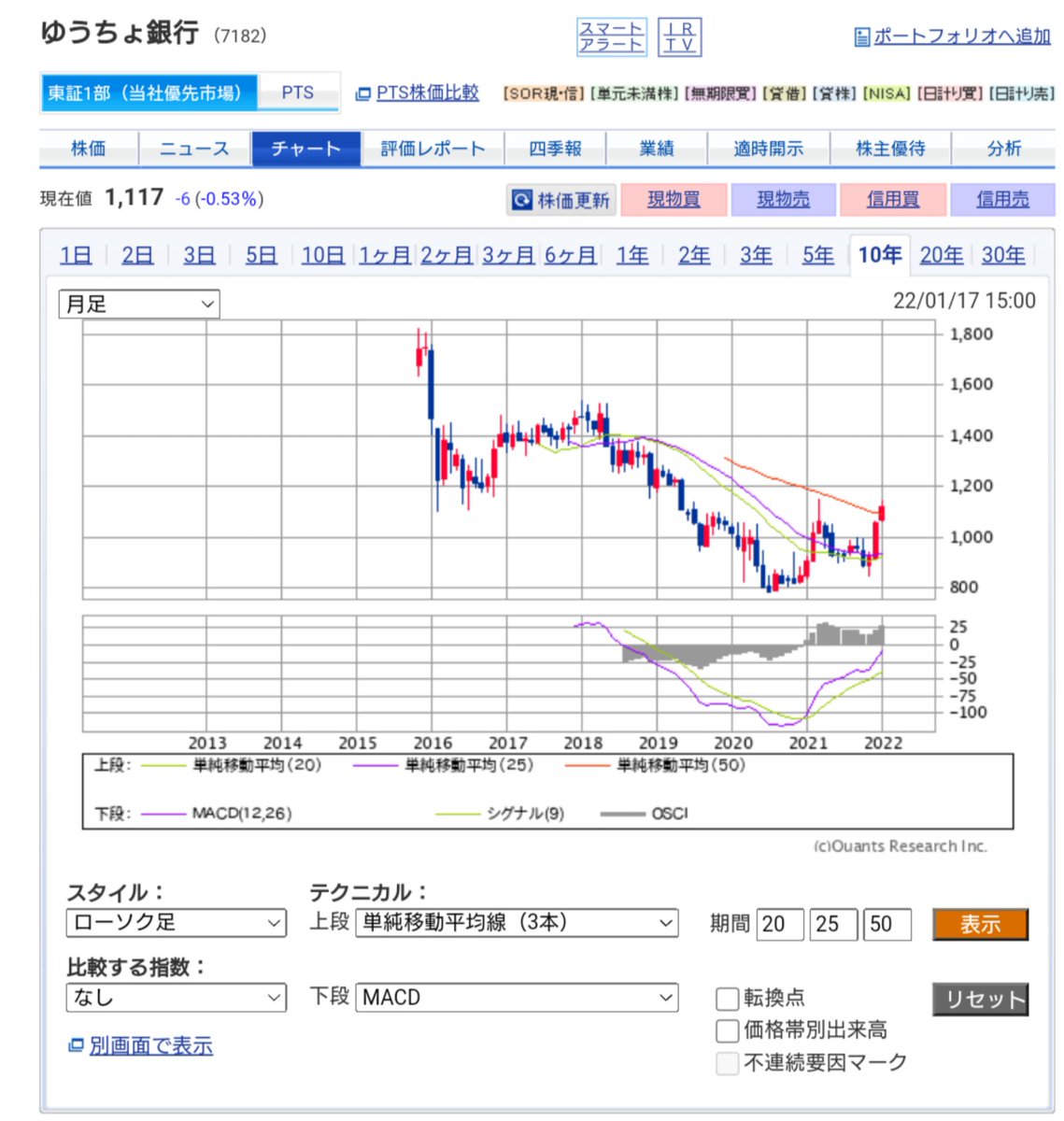Click 信用売 button
Screen dimensions: 1064x1121
click(x=1002, y=200)
